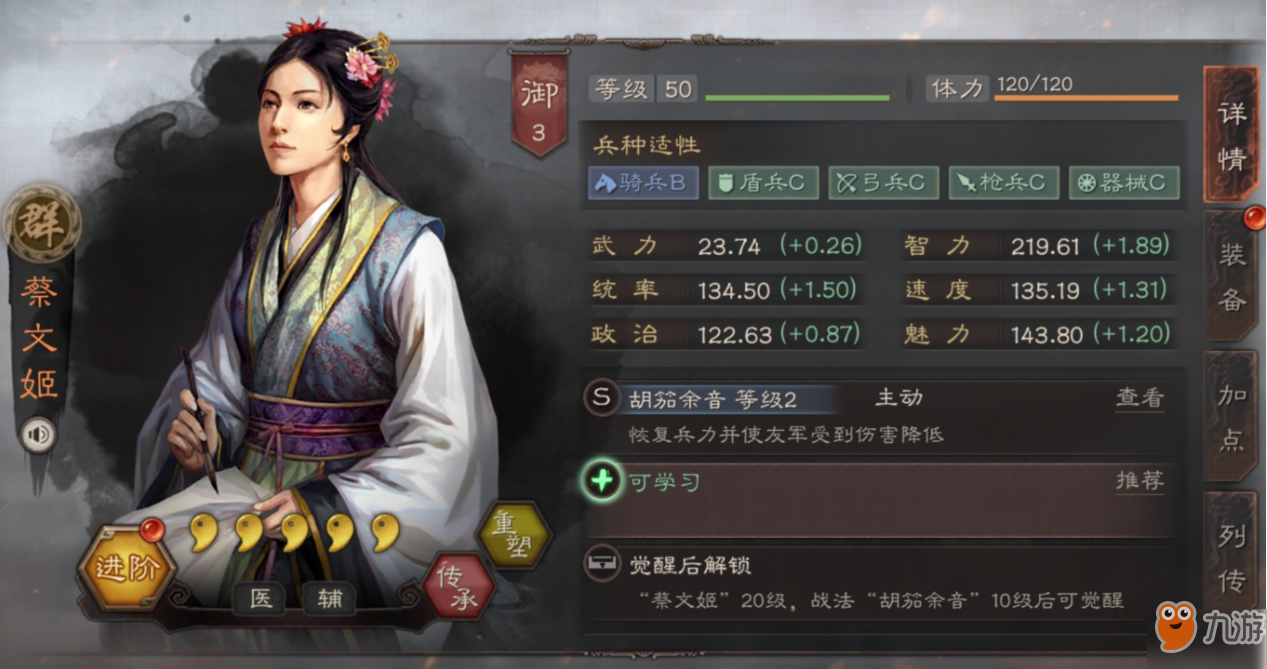Tap the speaker icon under 蔡文姬
This screenshot has width=1267, height=669.
pos(39,435)
